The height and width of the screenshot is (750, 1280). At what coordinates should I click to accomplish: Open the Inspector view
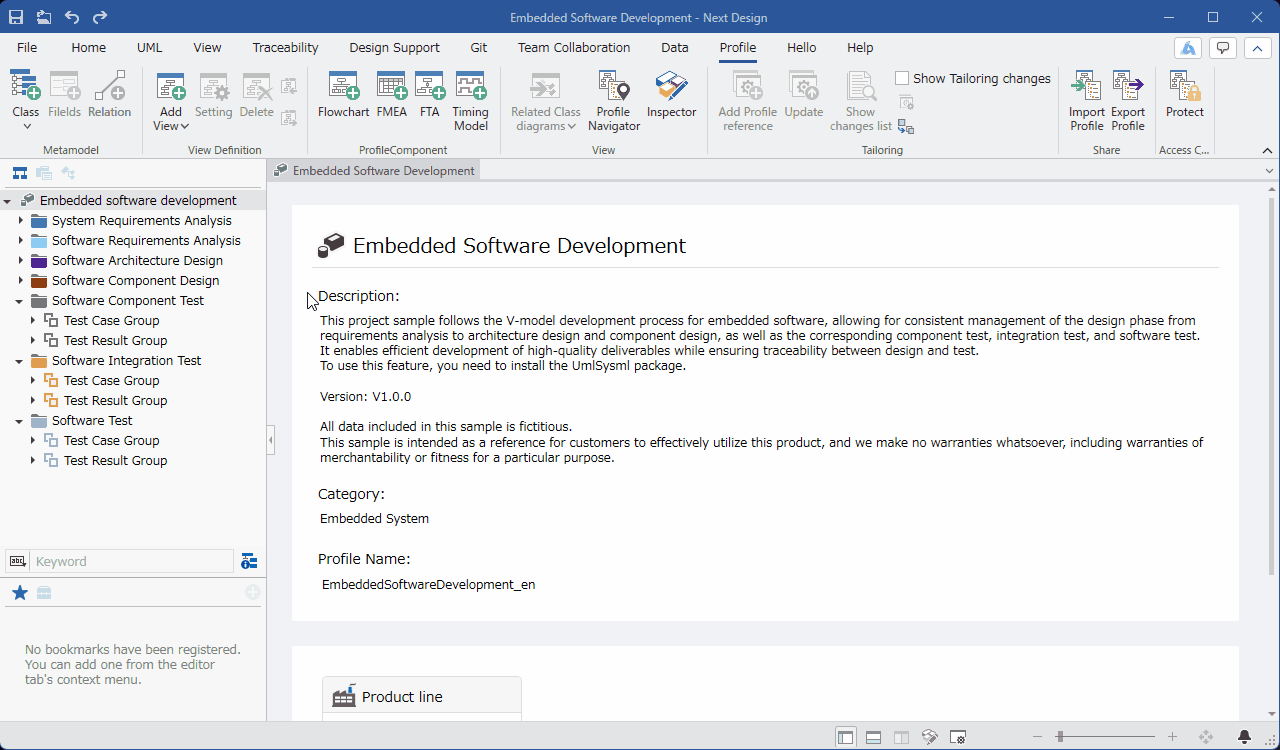click(x=671, y=96)
